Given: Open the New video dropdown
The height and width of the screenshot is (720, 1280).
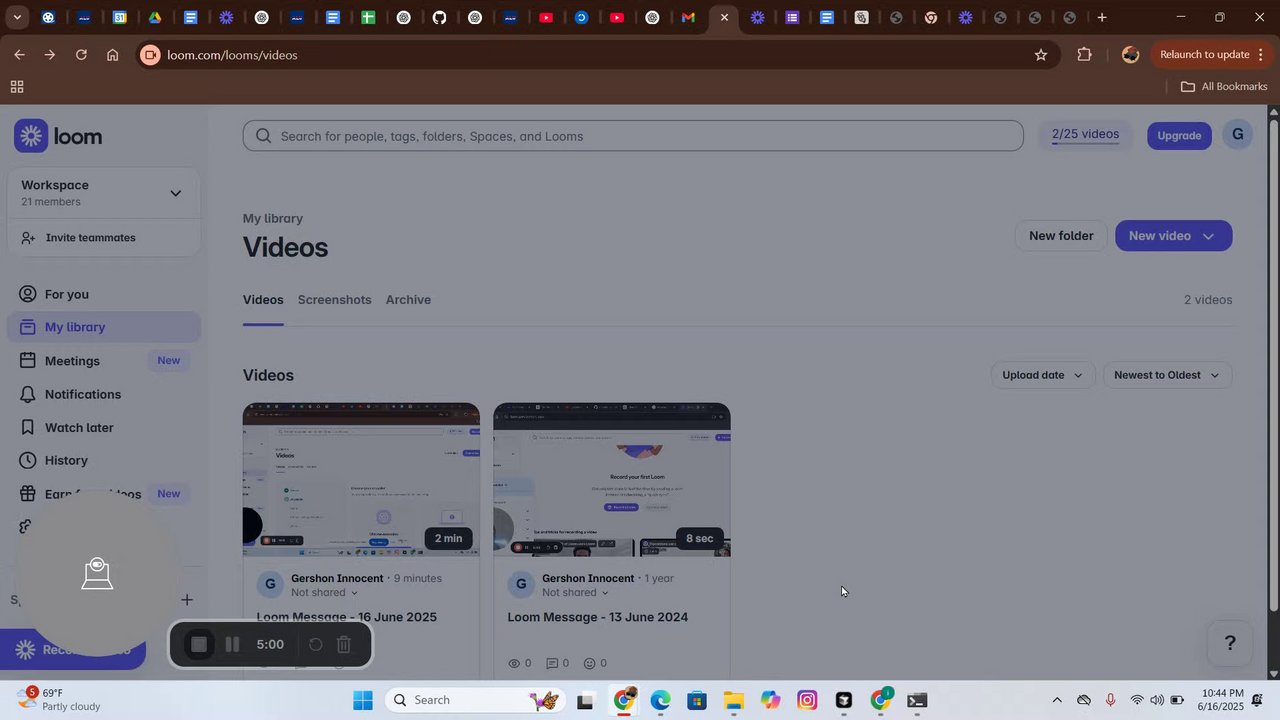Looking at the screenshot, I should [x=1173, y=236].
